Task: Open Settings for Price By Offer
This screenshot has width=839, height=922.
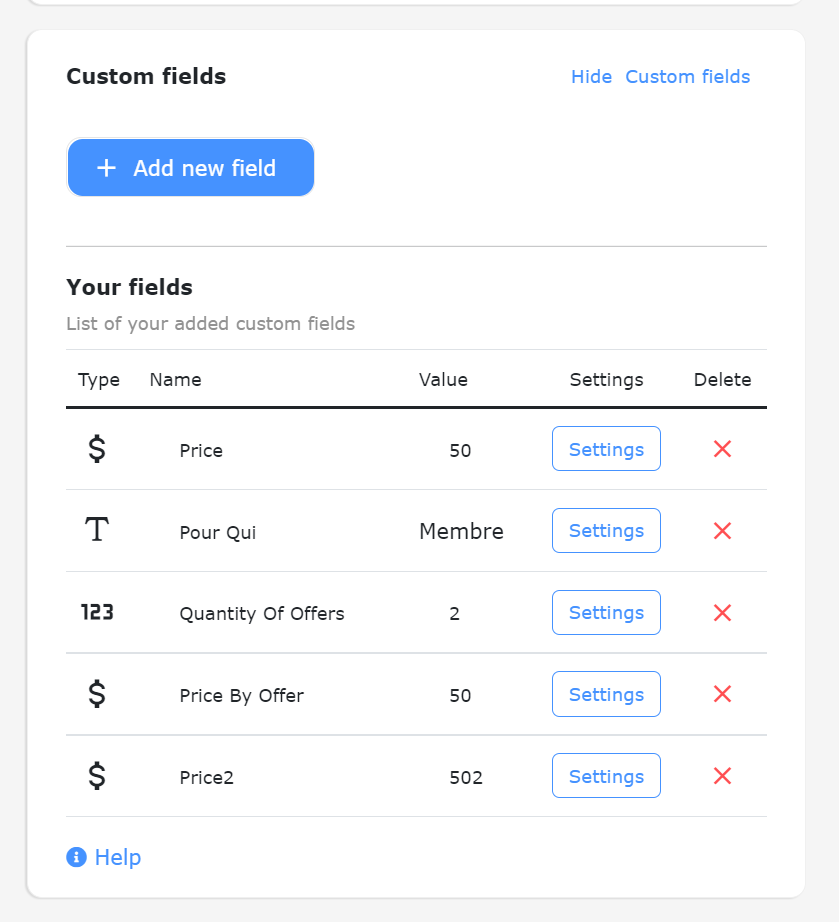Action: coord(606,693)
